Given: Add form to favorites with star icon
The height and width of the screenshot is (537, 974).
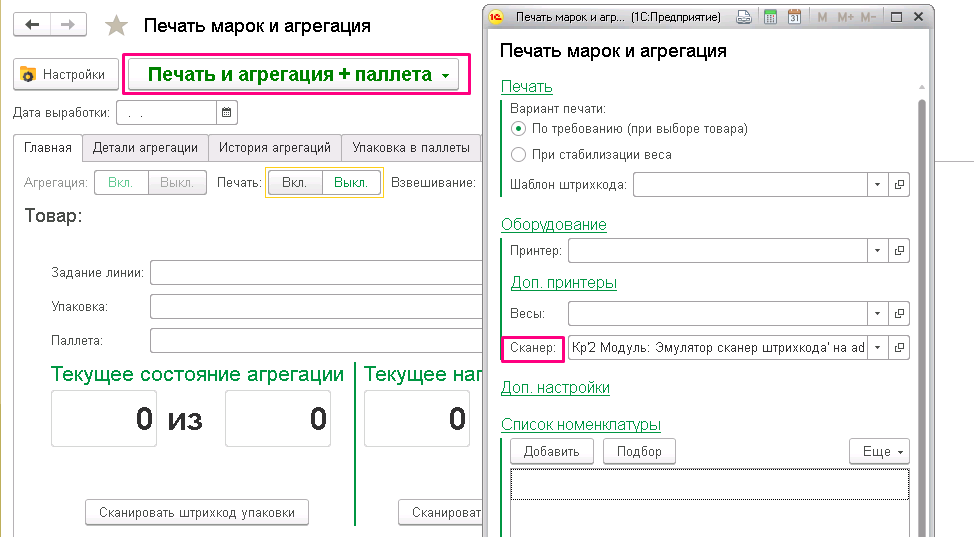Looking at the screenshot, I should [116, 25].
